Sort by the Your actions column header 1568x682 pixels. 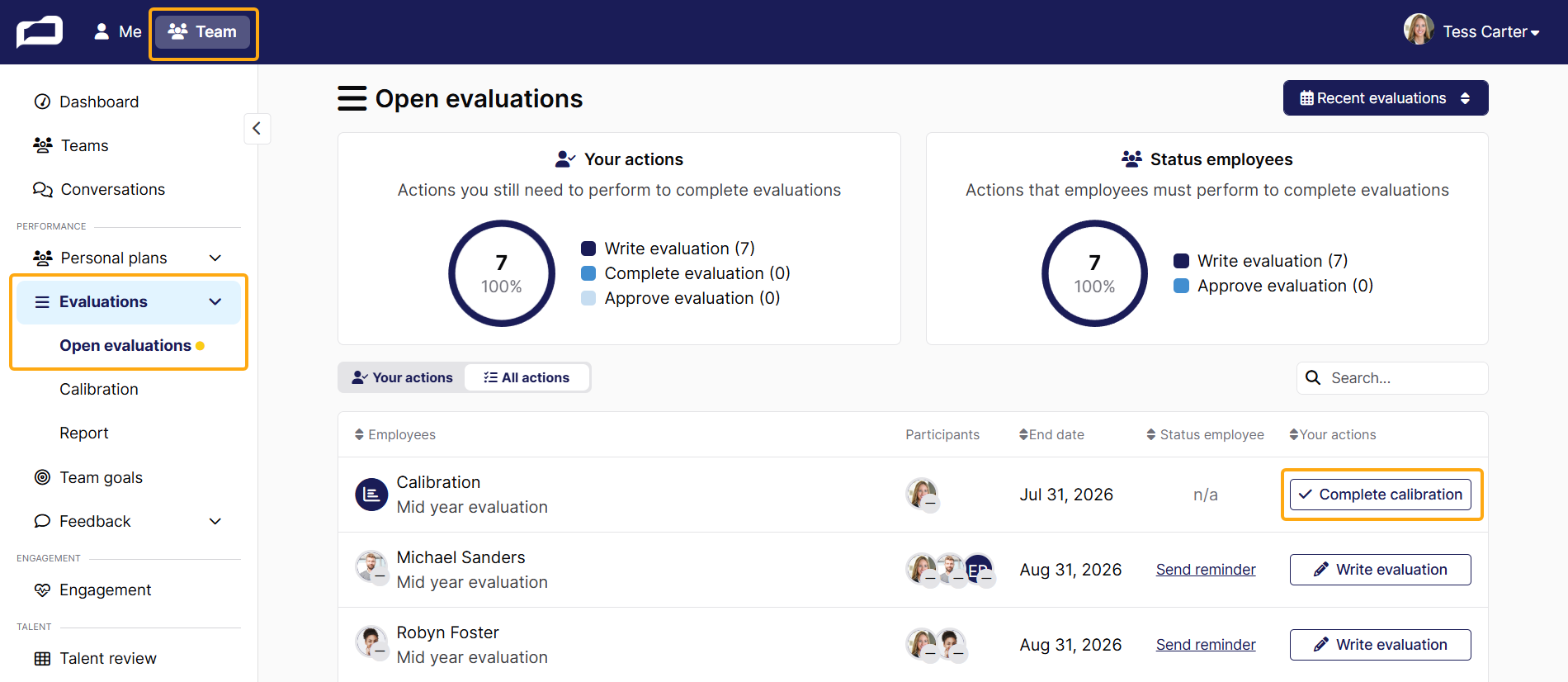point(1333,434)
